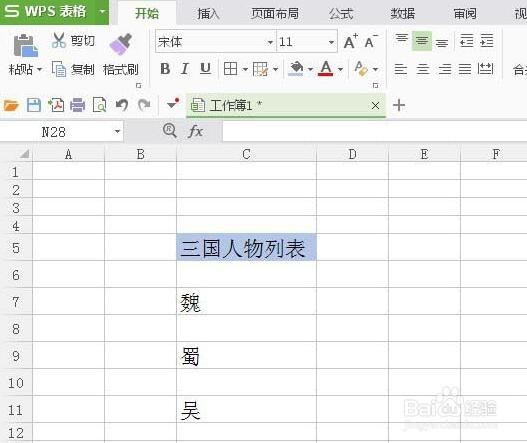The height and width of the screenshot is (443, 527).
Task: Open clipboard group dialog launcher
Action: click(x=138, y=86)
